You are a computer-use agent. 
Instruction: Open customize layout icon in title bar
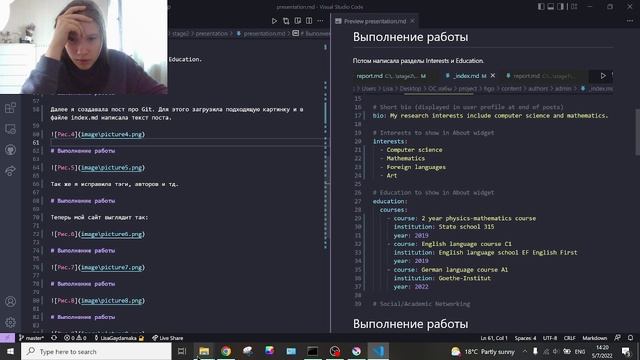[574, 7]
